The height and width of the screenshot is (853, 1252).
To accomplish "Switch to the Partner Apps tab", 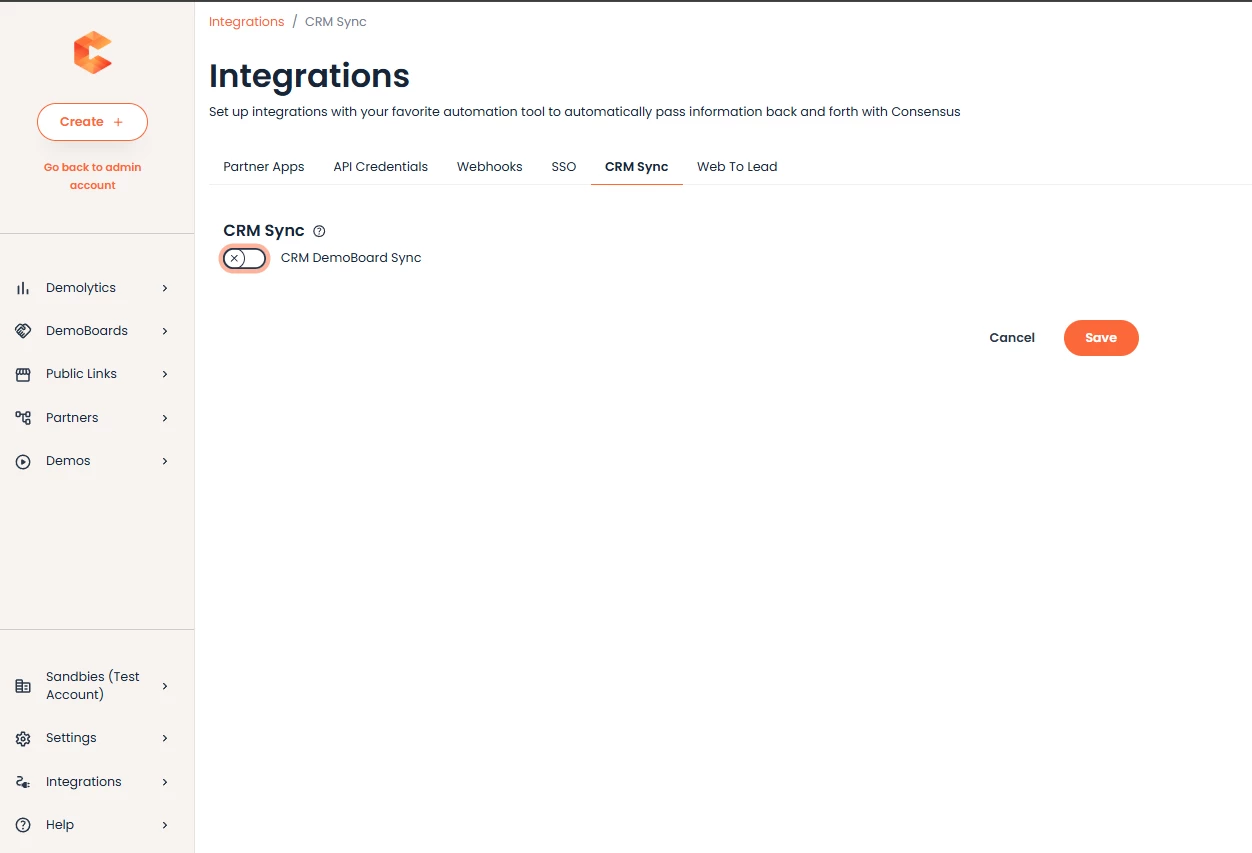I will click(x=264, y=167).
